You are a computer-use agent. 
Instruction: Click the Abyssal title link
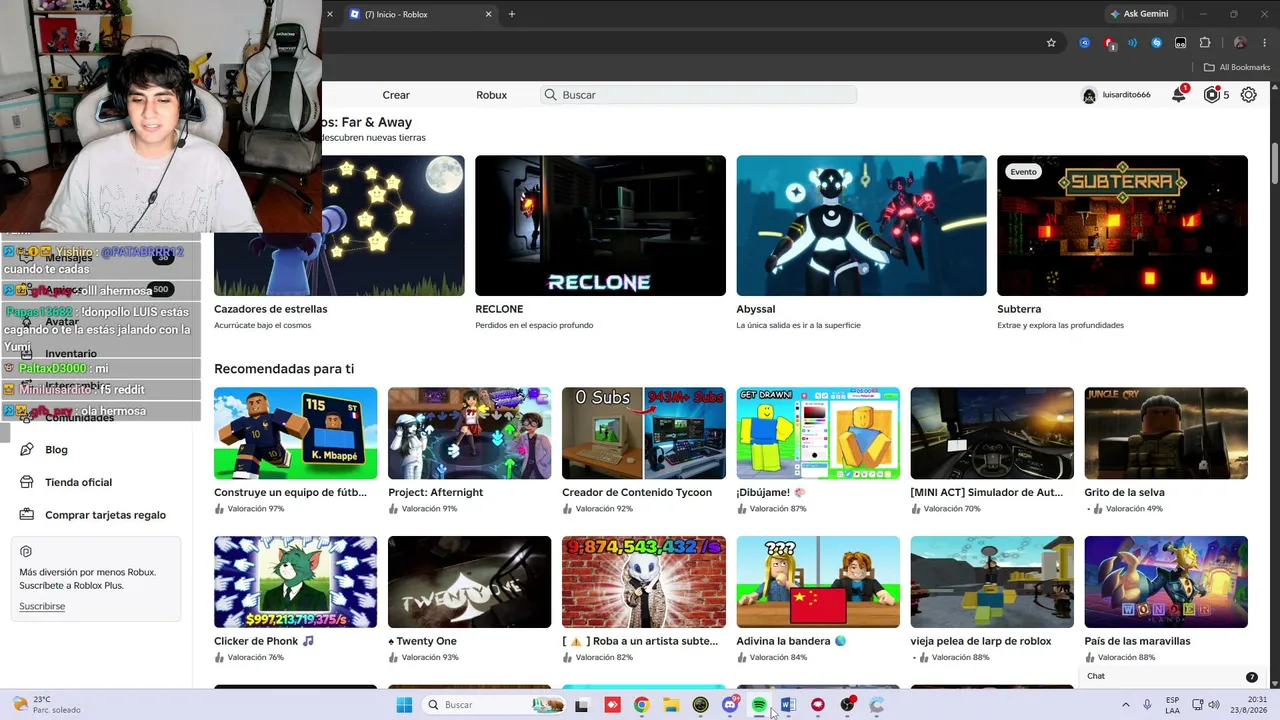pyautogui.click(x=756, y=309)
